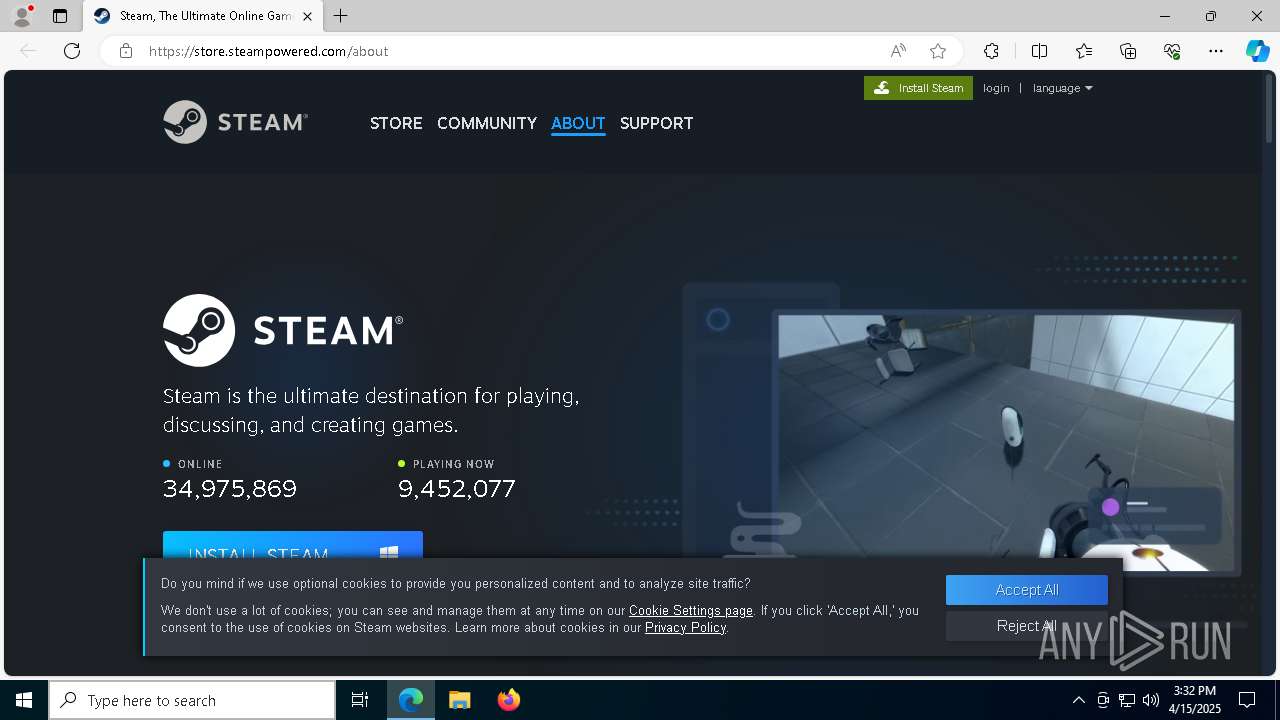Open the notifications action center
Screen dimensions: 1280x720
(1247, 700)
